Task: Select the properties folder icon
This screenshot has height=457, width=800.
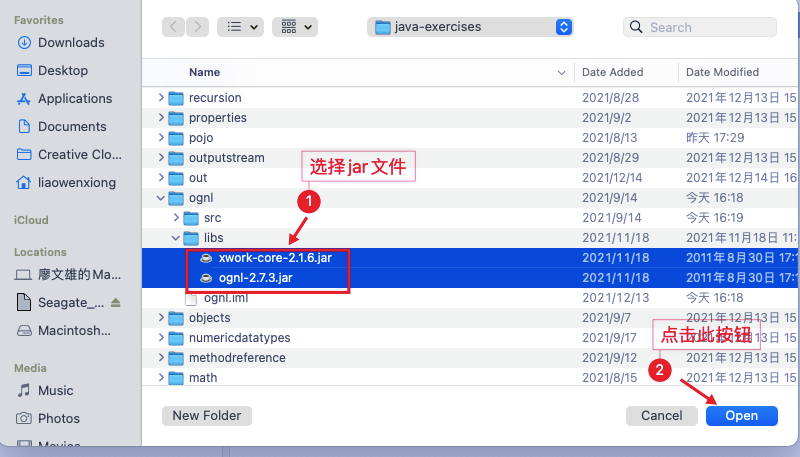Action: pos(176,118)
